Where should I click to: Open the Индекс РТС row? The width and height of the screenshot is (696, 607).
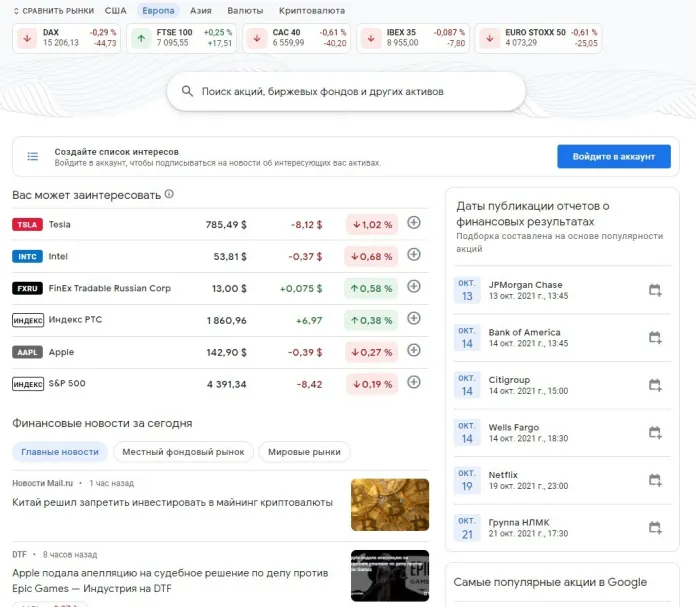(220, 320)
